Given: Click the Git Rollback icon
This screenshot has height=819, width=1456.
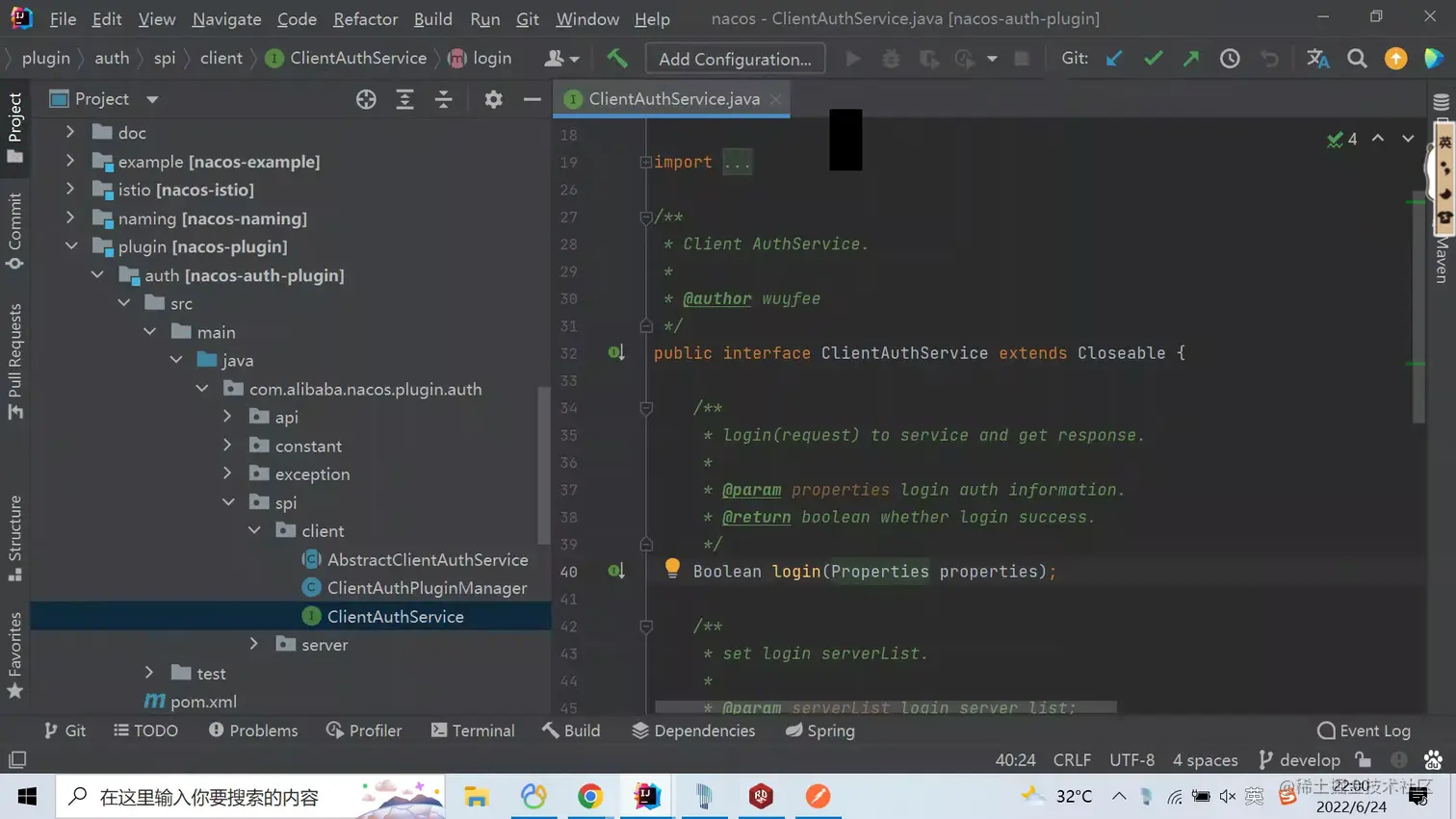Looking at the screenshot, I should (x=1270, y=59).
